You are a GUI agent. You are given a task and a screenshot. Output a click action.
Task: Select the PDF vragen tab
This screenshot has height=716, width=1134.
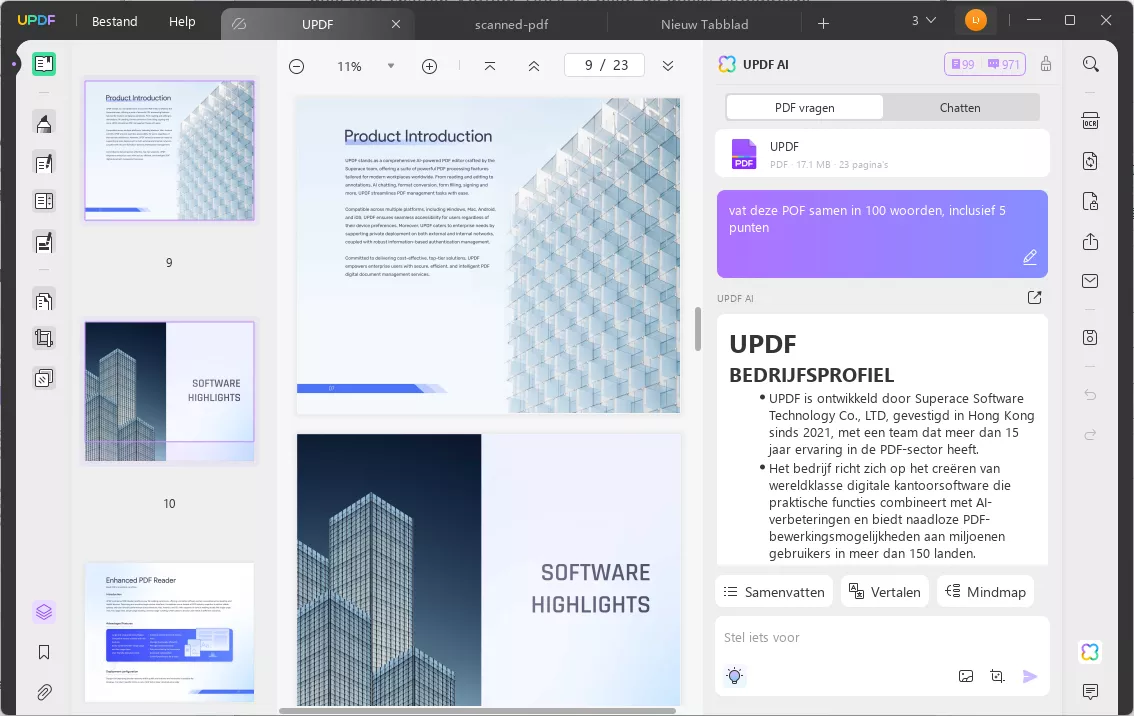click(x=804, y=107)
